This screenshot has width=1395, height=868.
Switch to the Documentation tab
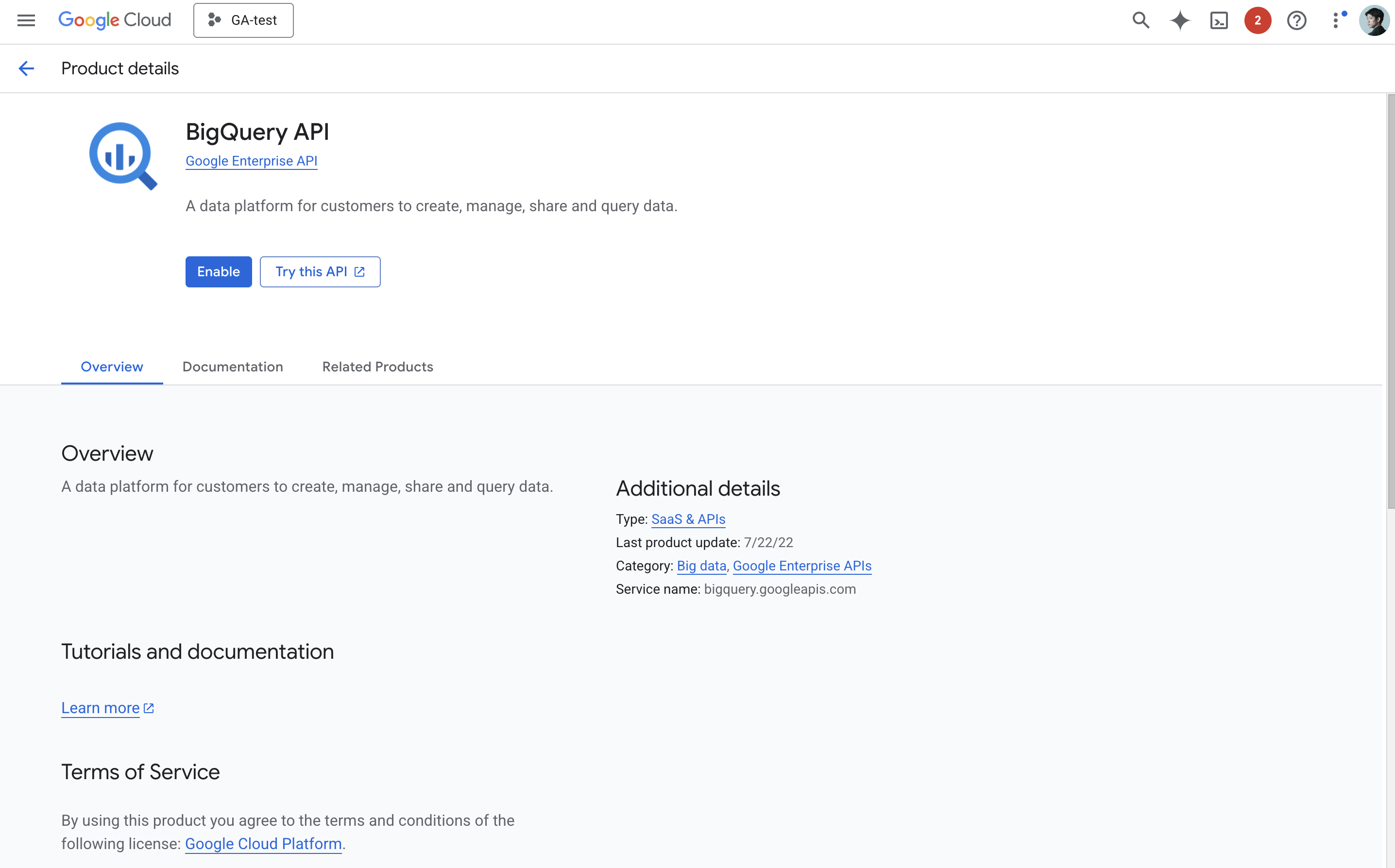pyautogui.click(x=233, y=367)
